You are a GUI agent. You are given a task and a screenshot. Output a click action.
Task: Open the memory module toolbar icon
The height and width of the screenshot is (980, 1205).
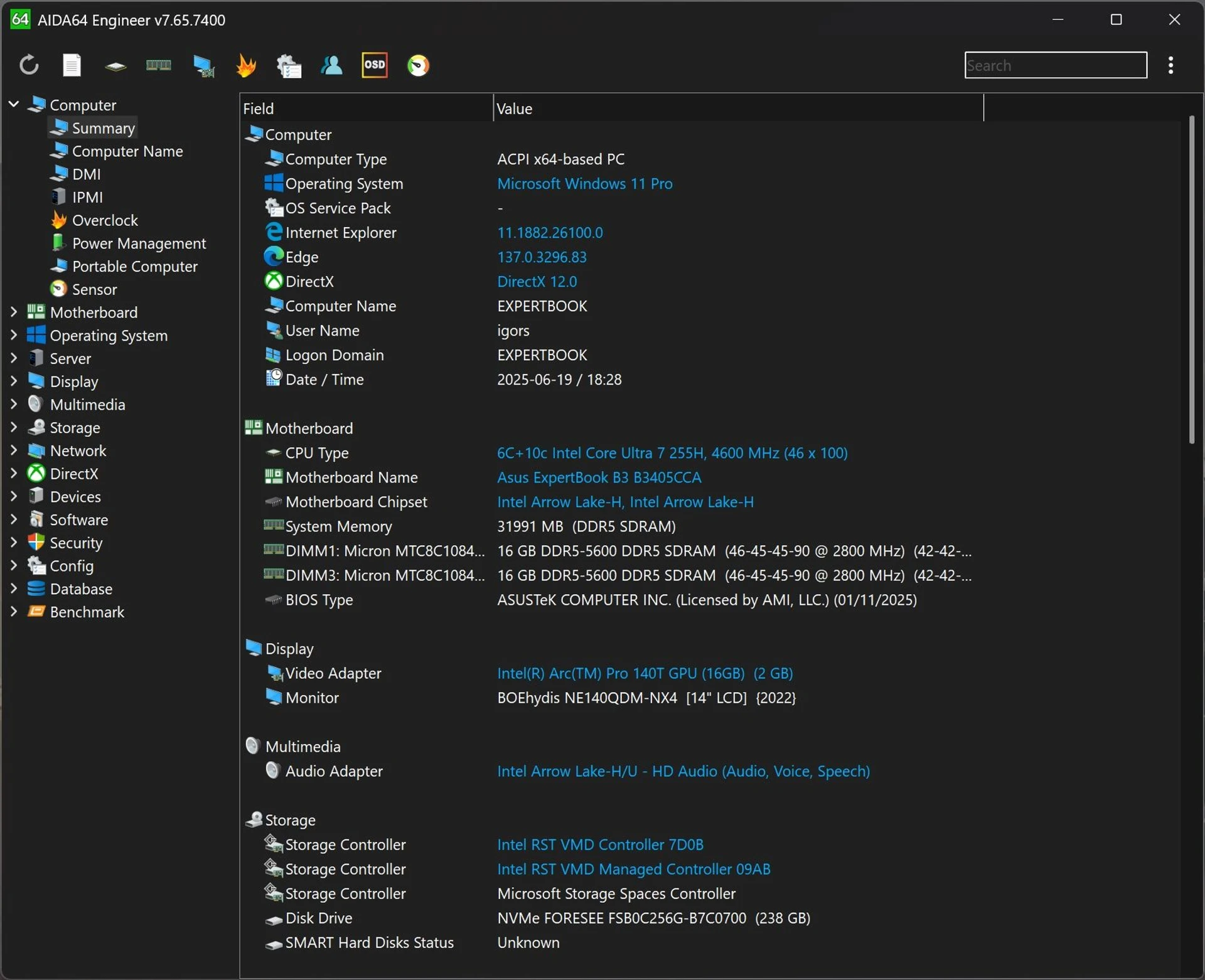pos(159,65)
